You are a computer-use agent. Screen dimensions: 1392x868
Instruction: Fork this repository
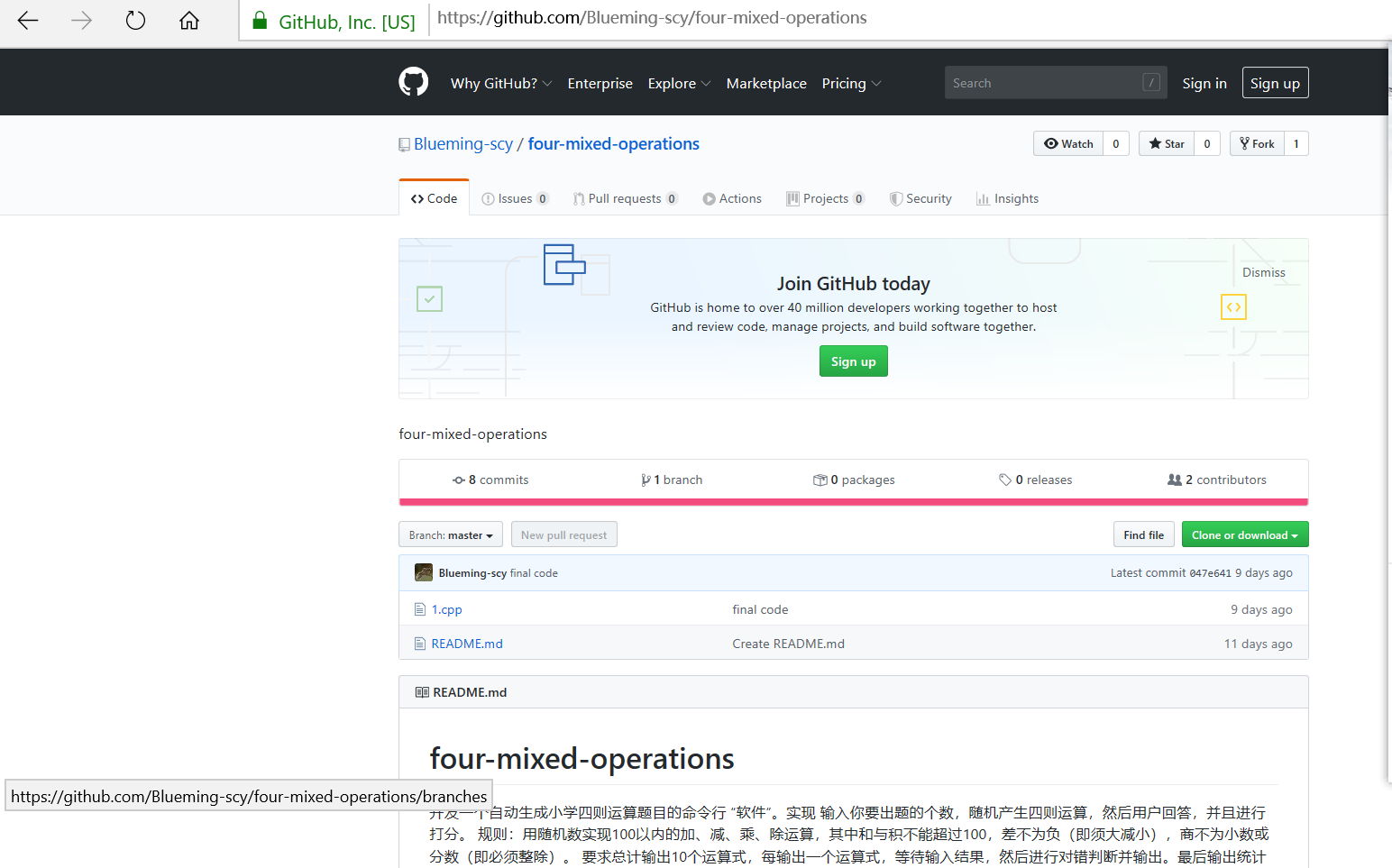coord(1257,143)
